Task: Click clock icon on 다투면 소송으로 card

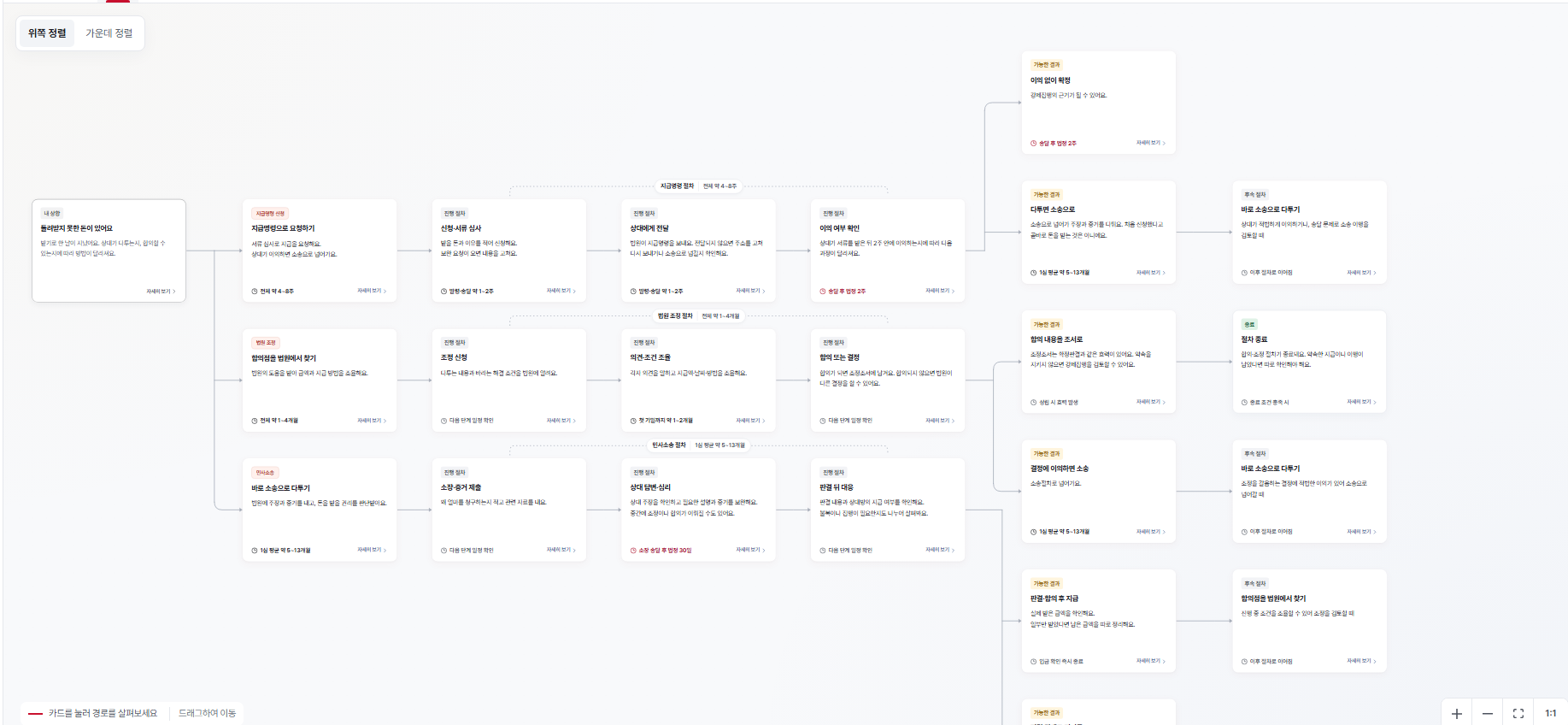Action: tap(1033, 273)
